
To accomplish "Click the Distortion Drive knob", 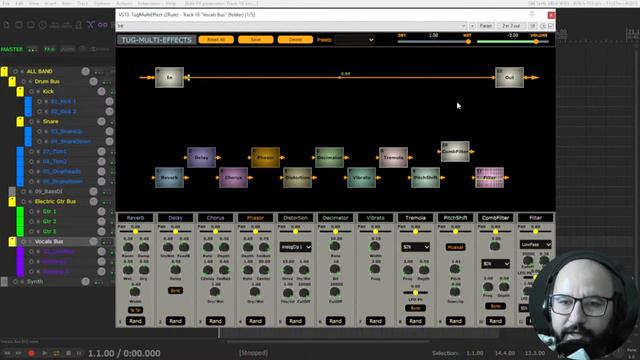I will pyautogui.click(x=288, y=270).
